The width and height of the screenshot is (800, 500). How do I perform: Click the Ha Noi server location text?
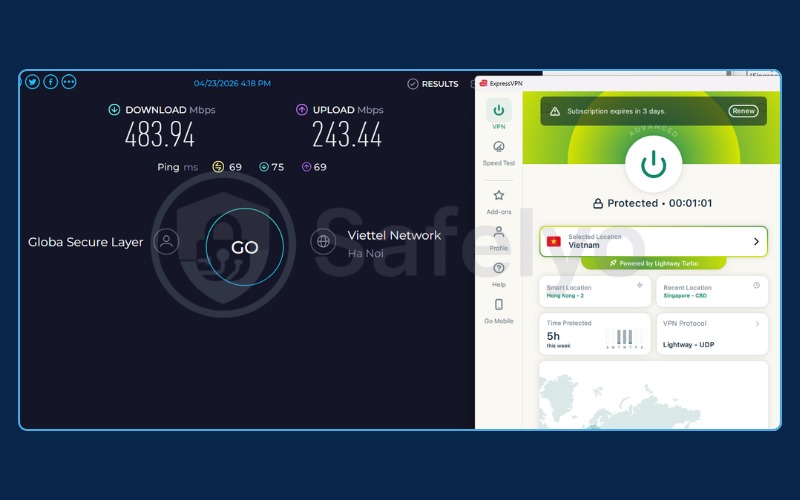pyautogui.click(x=365, y=253)
